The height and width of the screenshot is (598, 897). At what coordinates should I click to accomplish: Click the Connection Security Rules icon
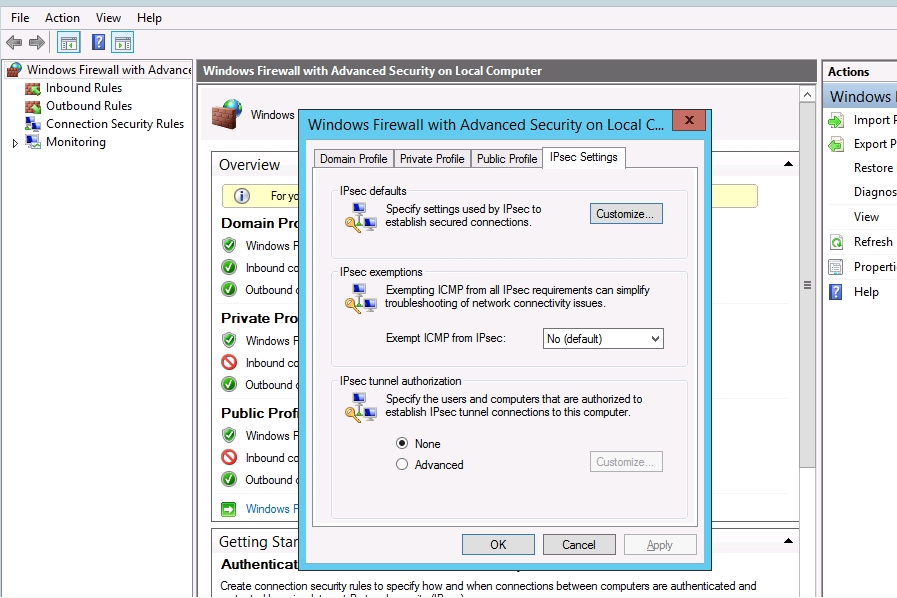33,124
